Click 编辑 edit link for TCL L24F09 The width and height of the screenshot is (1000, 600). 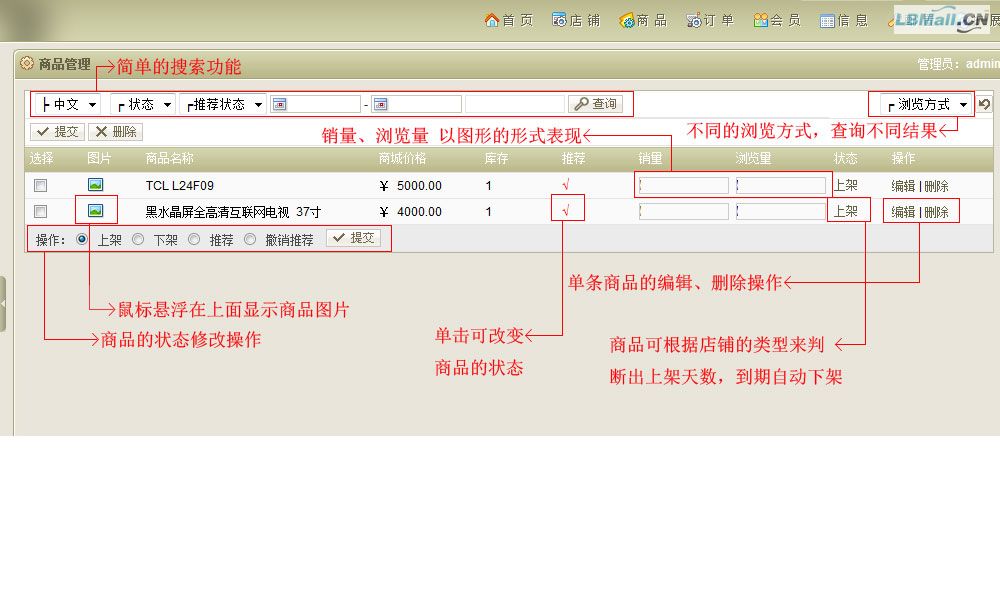pyautogui.click(x=903, y=186)
